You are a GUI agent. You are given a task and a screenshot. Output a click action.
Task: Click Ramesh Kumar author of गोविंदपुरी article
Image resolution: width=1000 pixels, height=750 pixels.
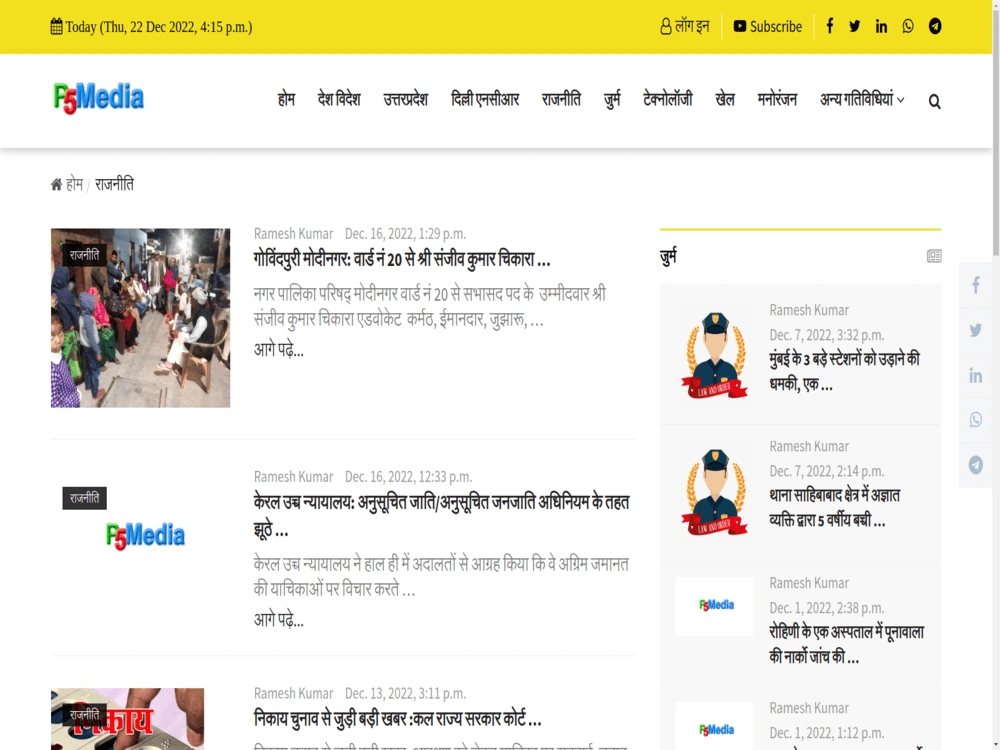pos(293,233)
